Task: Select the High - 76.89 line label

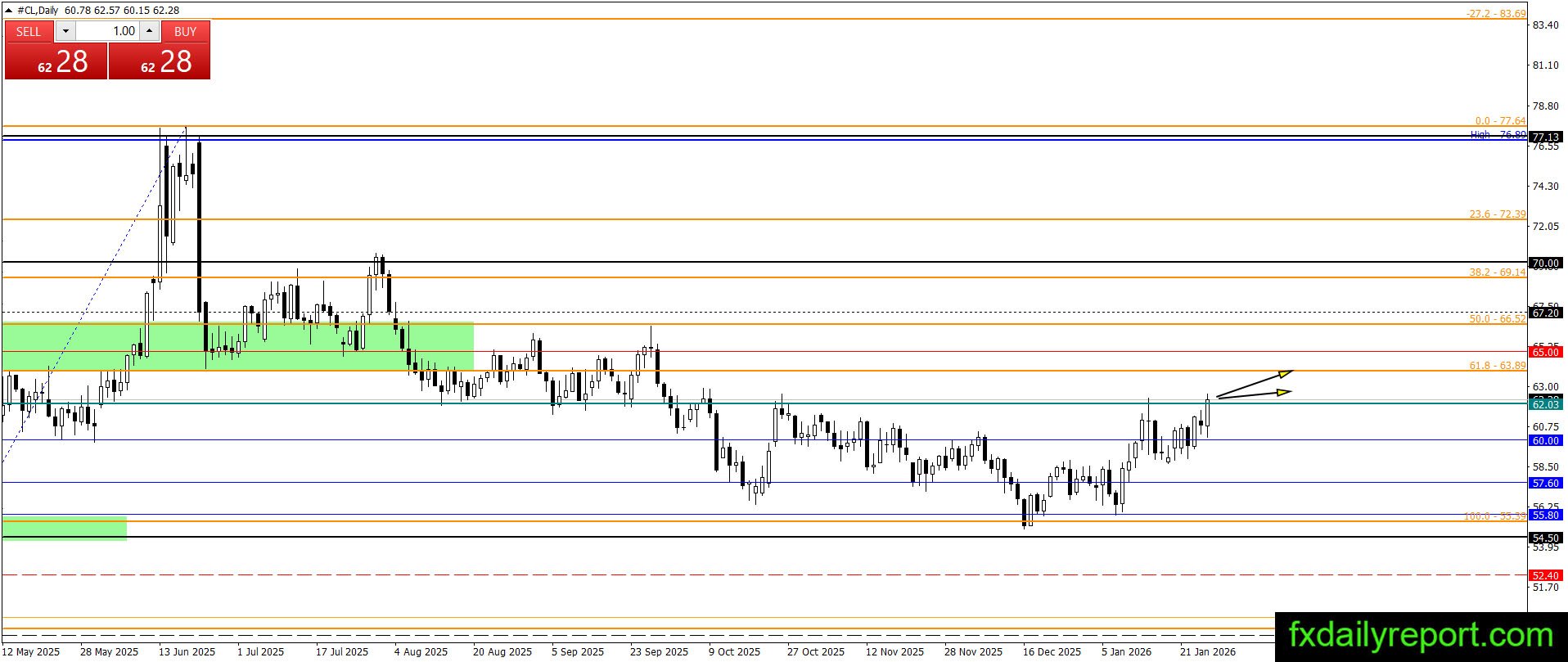Action: pyautogui.click(x=1498, y=134)
